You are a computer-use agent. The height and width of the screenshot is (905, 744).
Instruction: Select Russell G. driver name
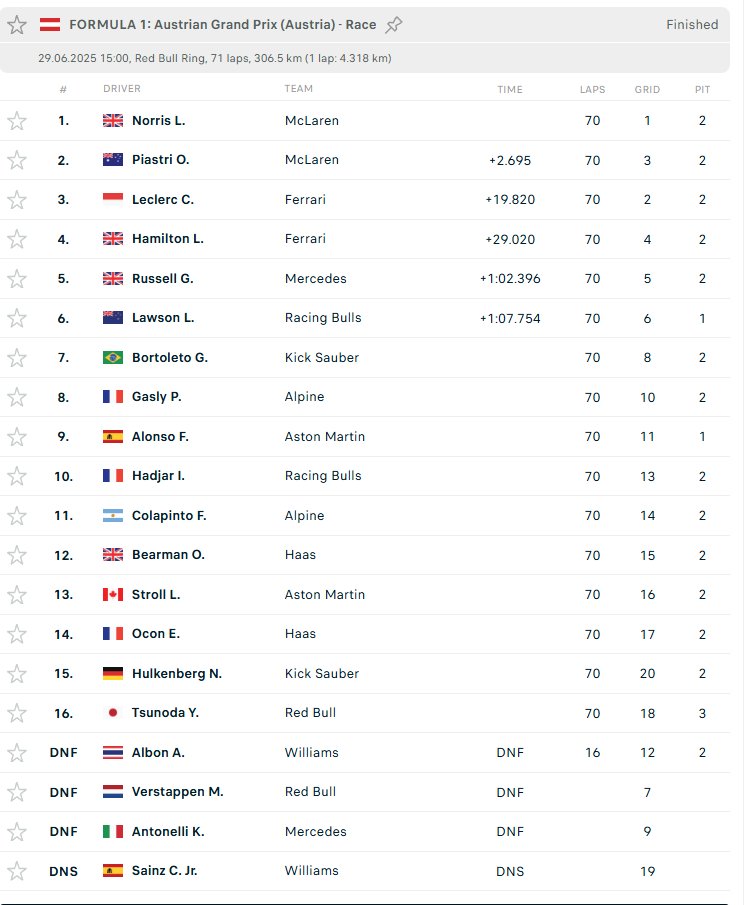163,278
